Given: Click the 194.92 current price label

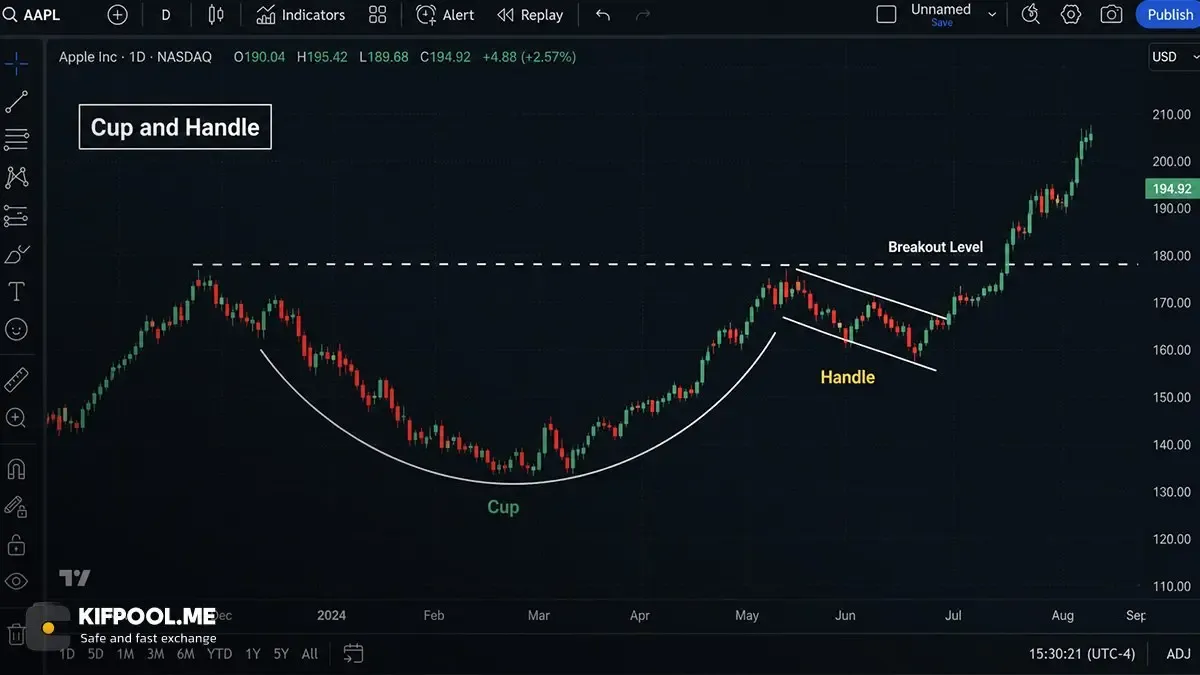Looking at the screenshot, I should 1171,189.
